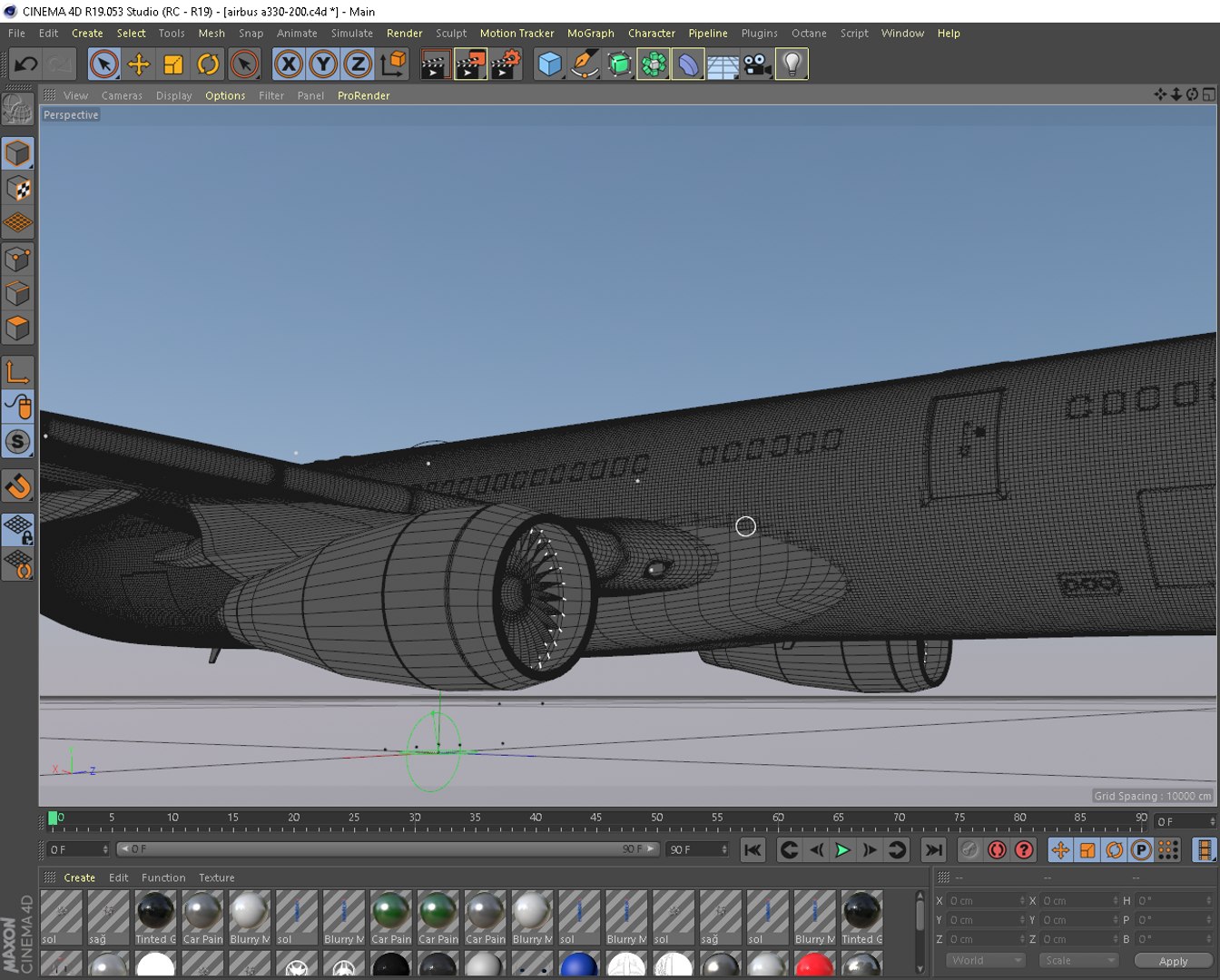This screenshot has height=980, width=1220.
Task: Open the Deformer objects icon
Action: (688, 64)
